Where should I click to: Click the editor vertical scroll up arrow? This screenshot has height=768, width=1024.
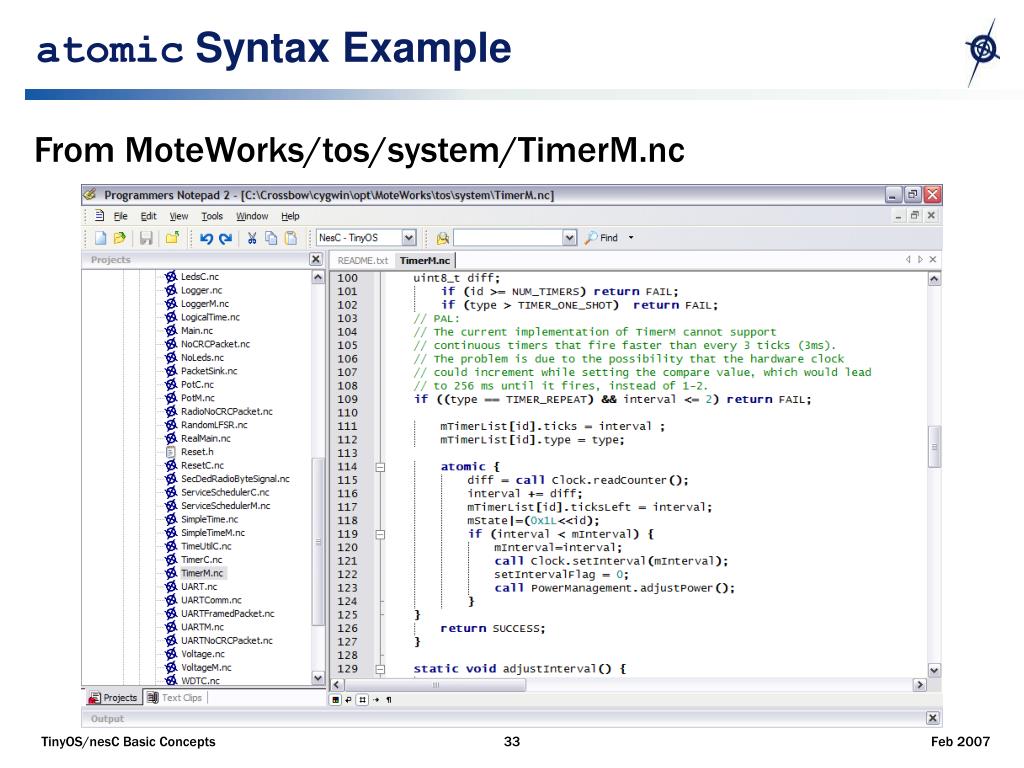coord(935,279)
